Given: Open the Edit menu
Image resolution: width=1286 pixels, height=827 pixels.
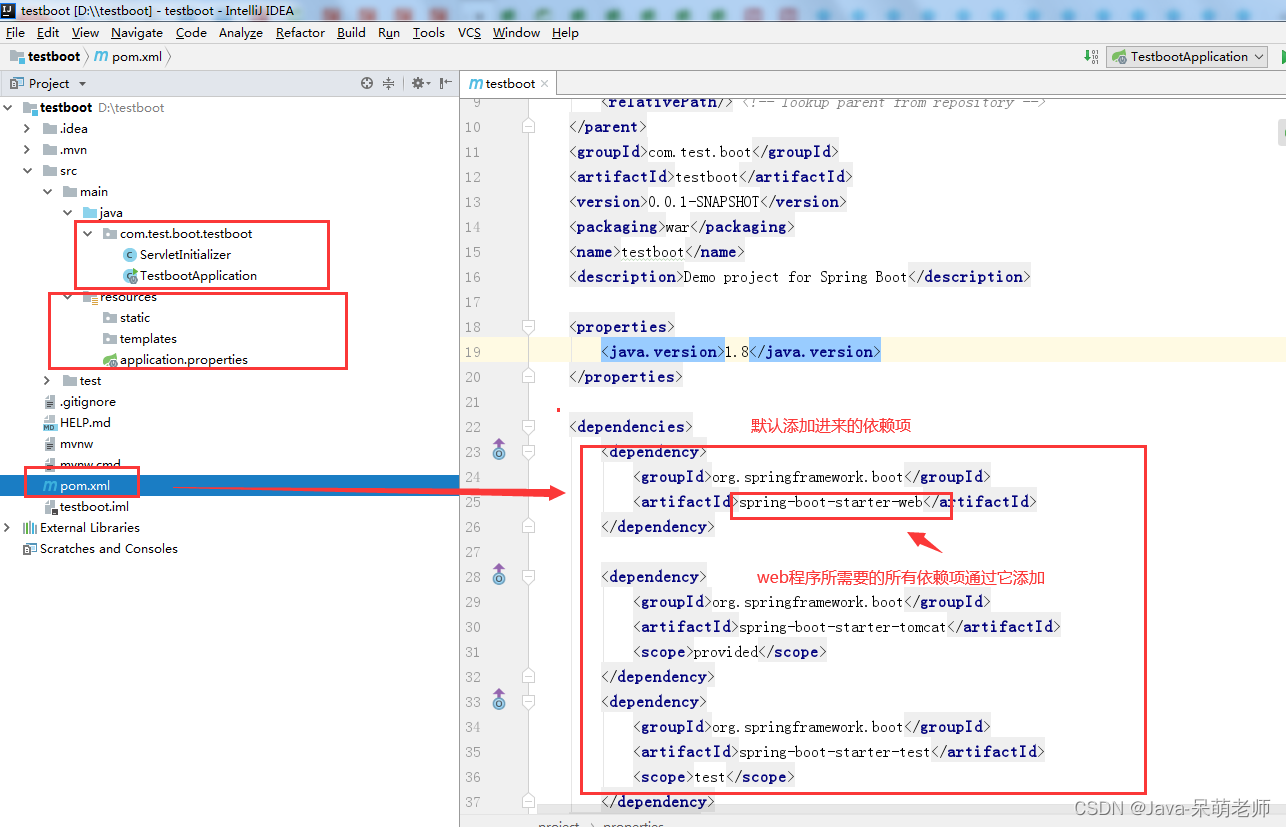Looking at the screenshot, I should pos(48,33).
